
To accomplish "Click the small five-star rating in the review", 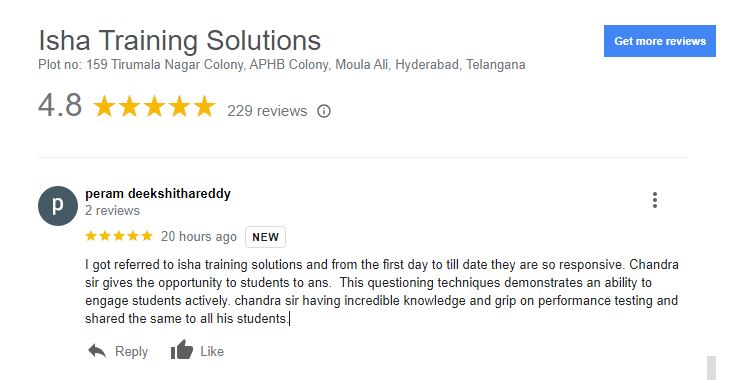I will 119,236.
